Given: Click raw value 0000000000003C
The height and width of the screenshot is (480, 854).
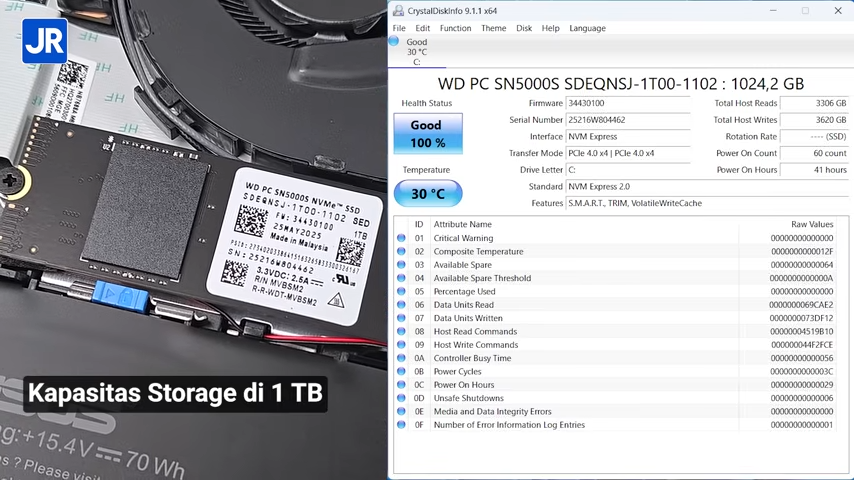Looking at the screenshot, I should tap(802, 372).
